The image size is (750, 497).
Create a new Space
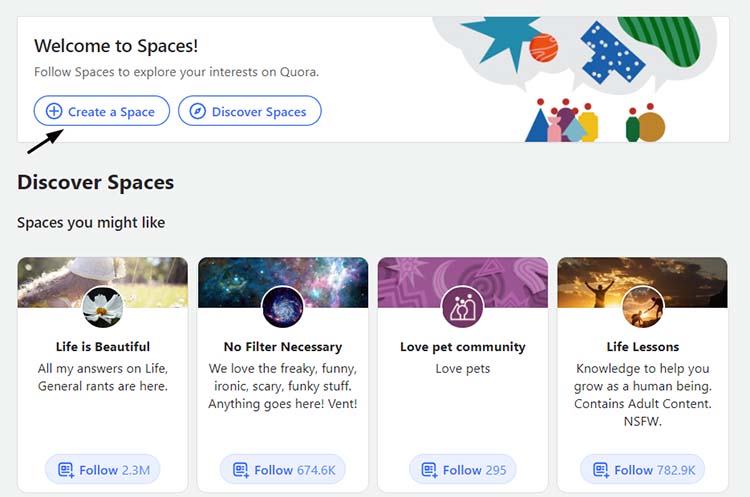[101, 111]
